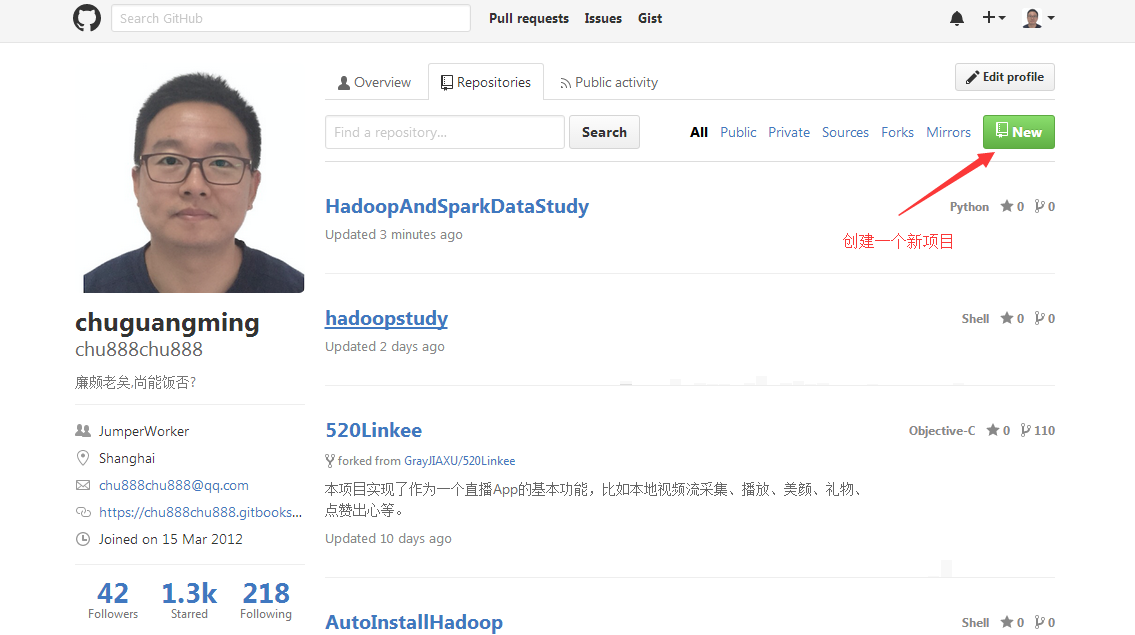Click the Python language label
This screenshot has height=635, width=1135.
pyautogui.click(x=969, y=206)
